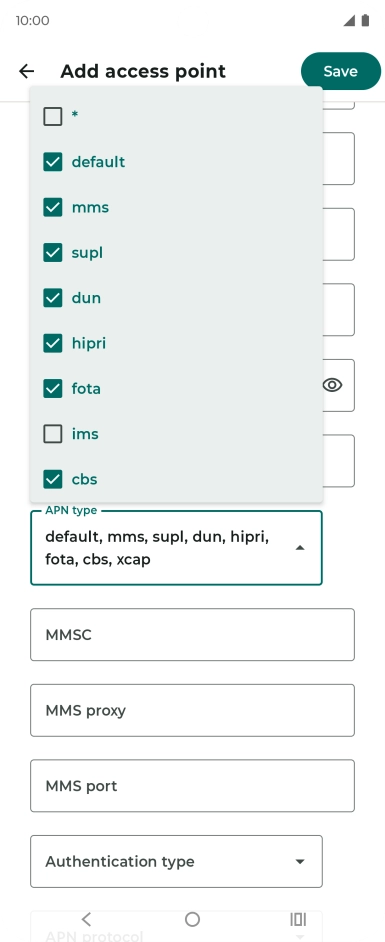385x942 pixels.
Task: Tap the Android back navigation icon
Action: [86, 919]
